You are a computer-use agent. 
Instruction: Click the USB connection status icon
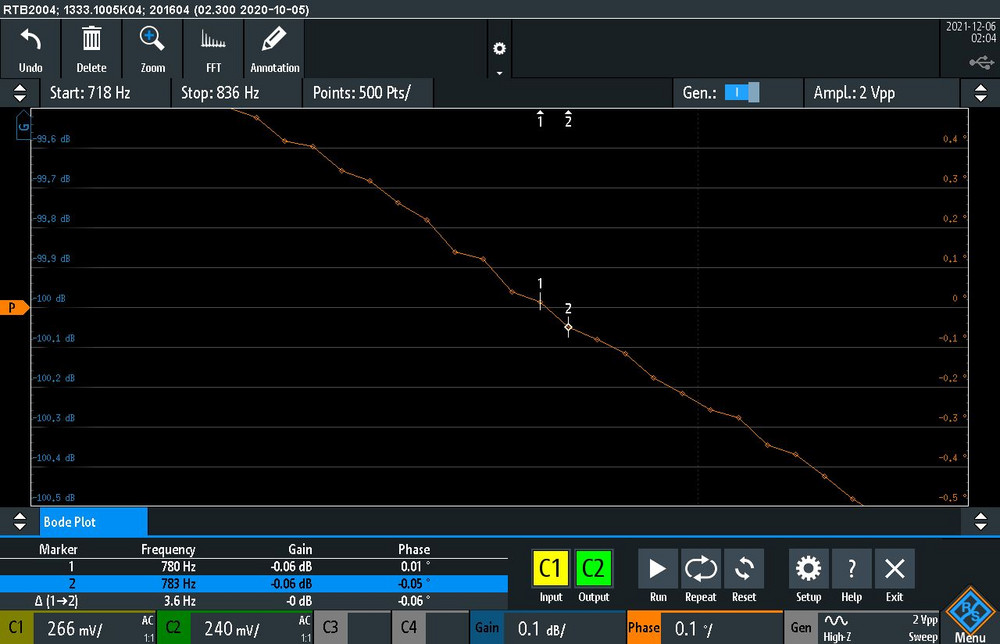point(982,62)
